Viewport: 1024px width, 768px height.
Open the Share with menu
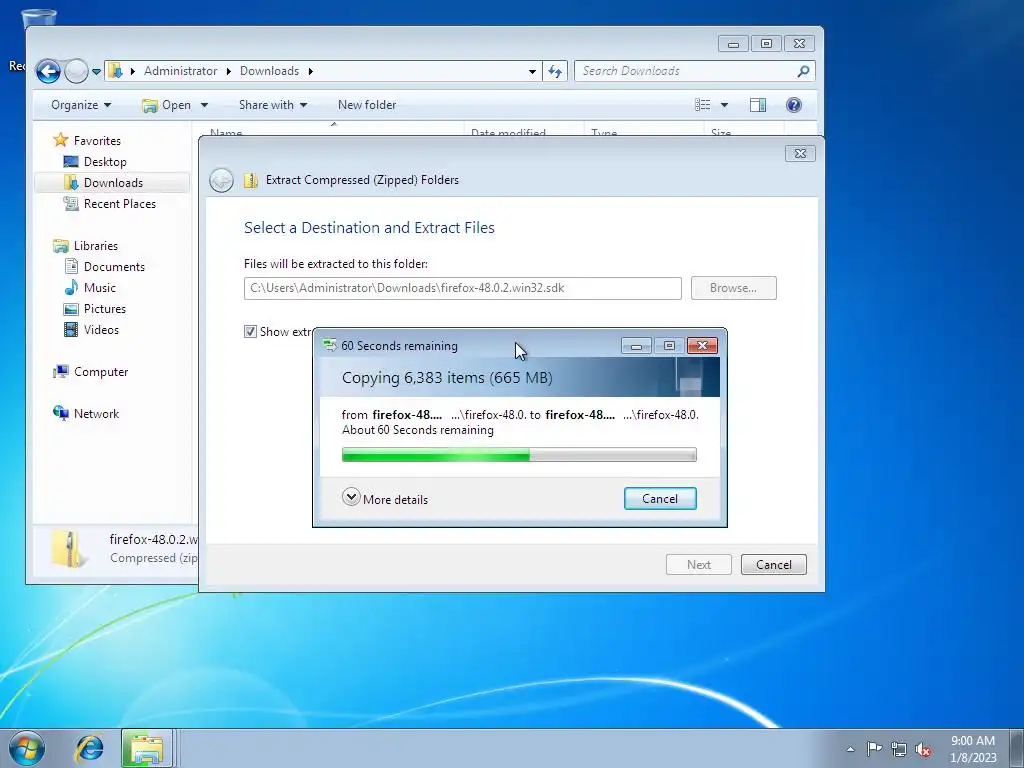coord(272,105)
